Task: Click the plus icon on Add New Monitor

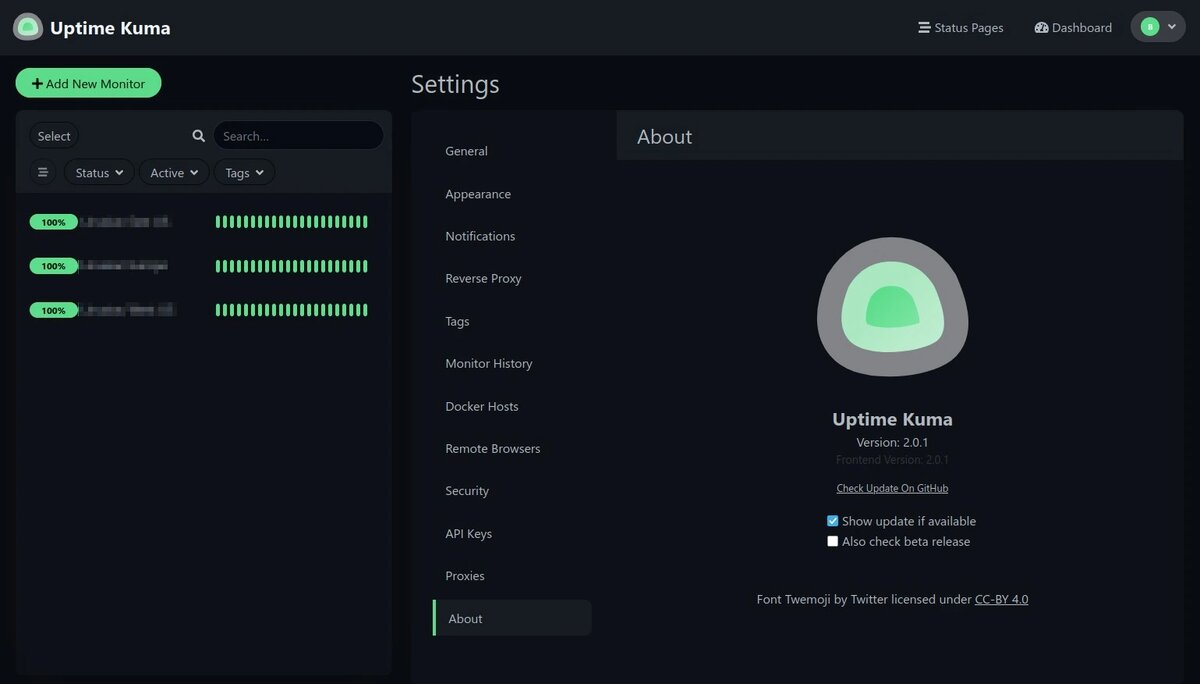Action: [x=38, y=82]
